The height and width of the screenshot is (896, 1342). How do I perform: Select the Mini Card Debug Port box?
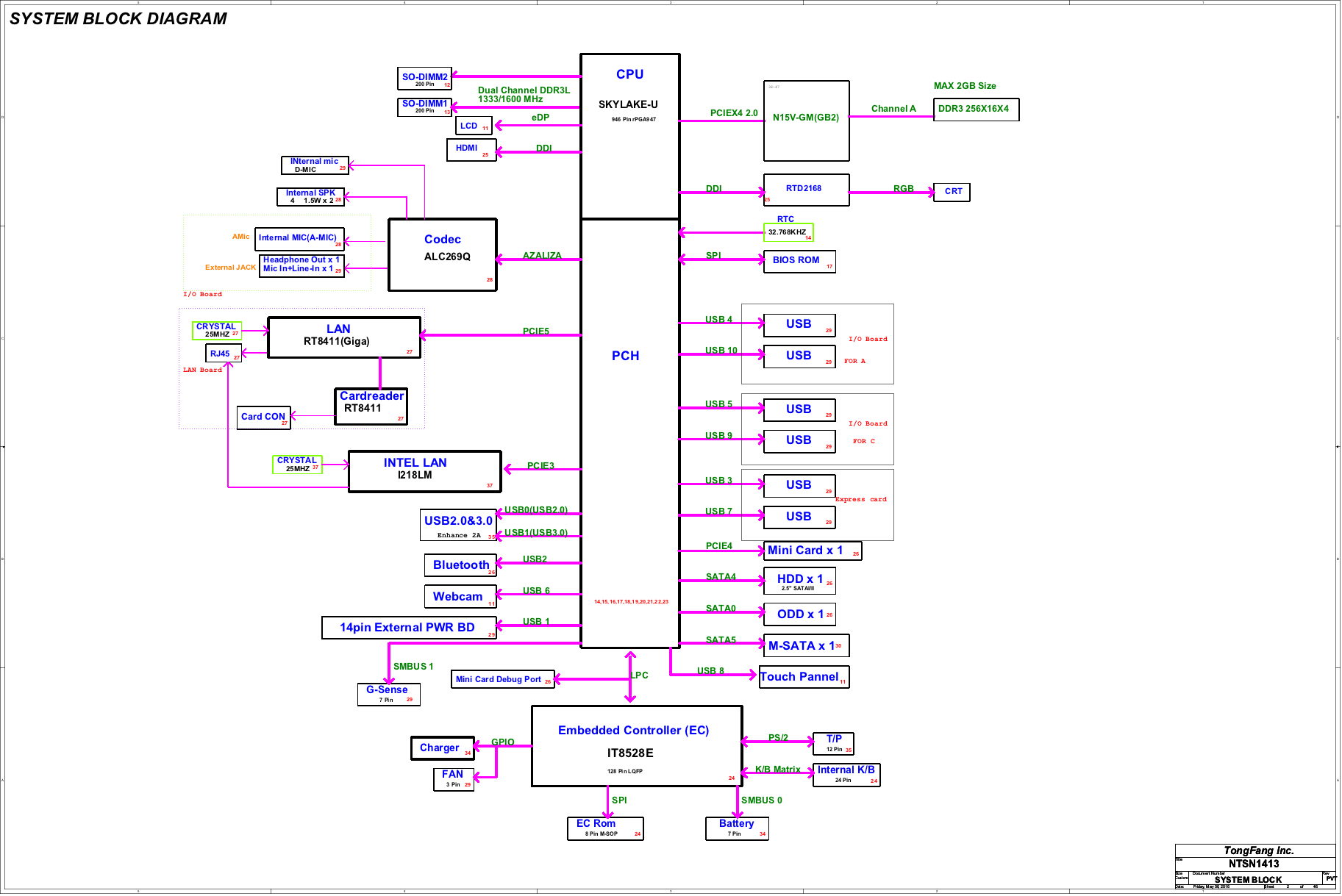(503, 679)
